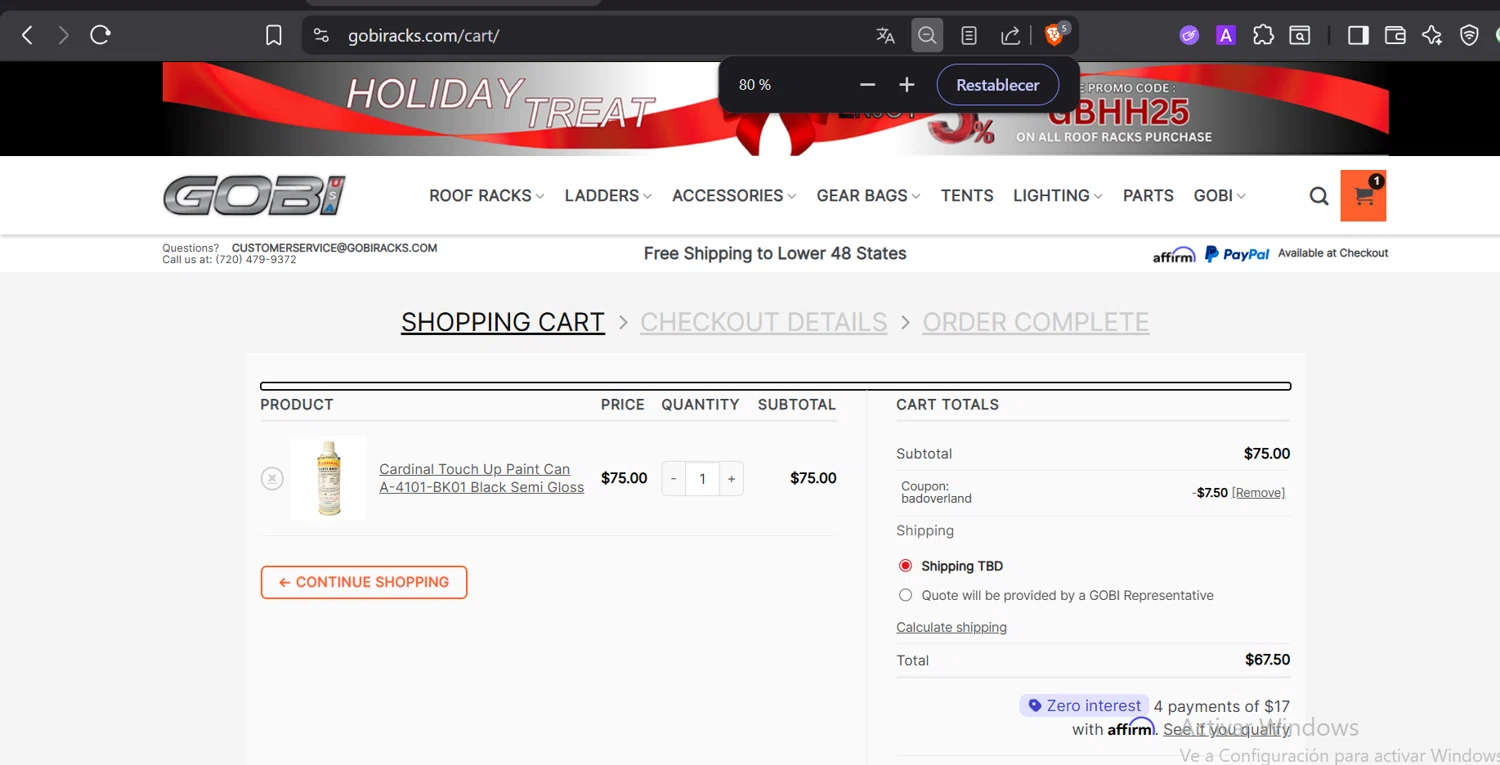This screenshot has height=765, width=1500.
Task: Decrease zoom with minus in zoom popup
Action: point(868,85)
